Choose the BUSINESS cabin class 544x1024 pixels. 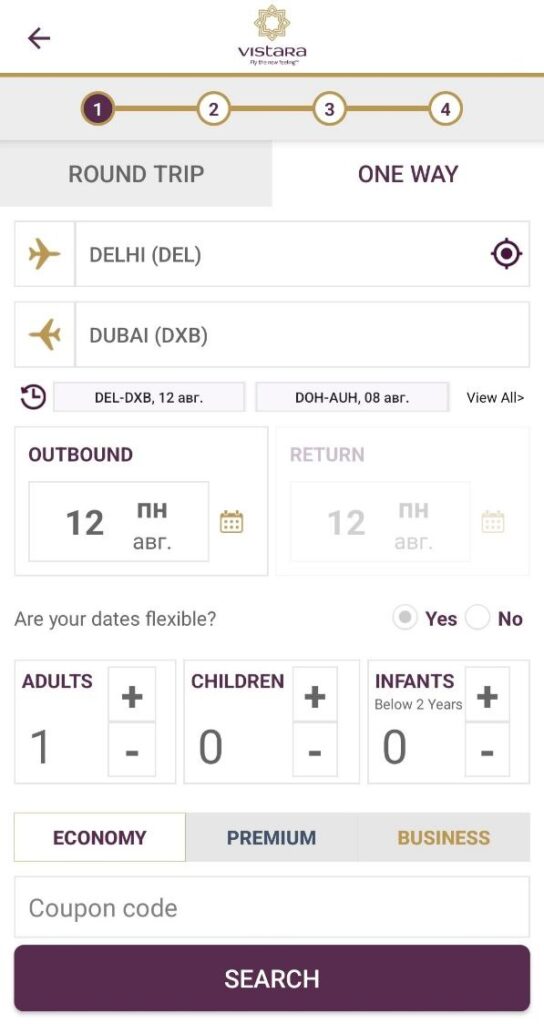pos(444,837)
